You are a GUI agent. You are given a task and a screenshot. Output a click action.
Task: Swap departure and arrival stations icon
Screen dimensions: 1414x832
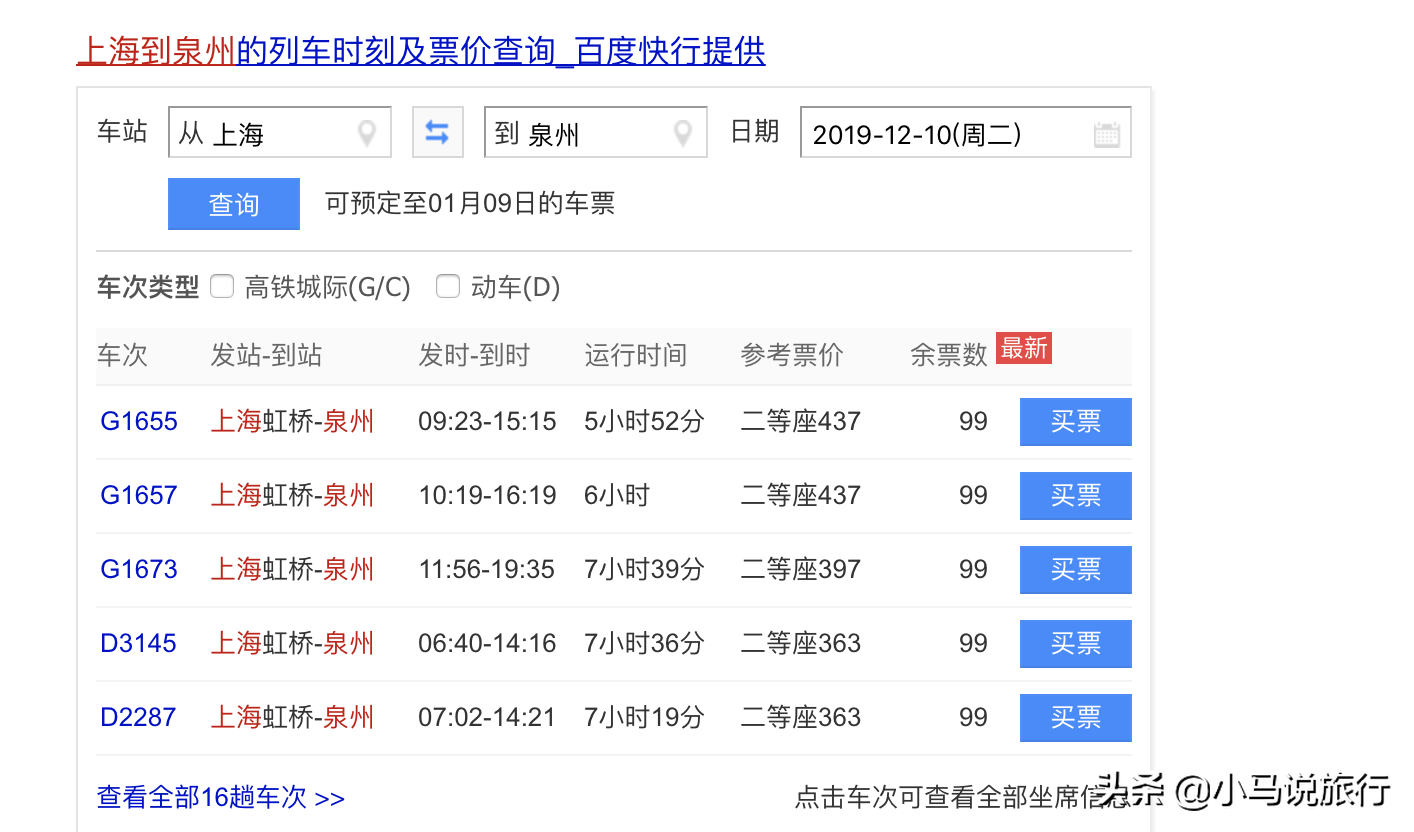coord(438,133)
